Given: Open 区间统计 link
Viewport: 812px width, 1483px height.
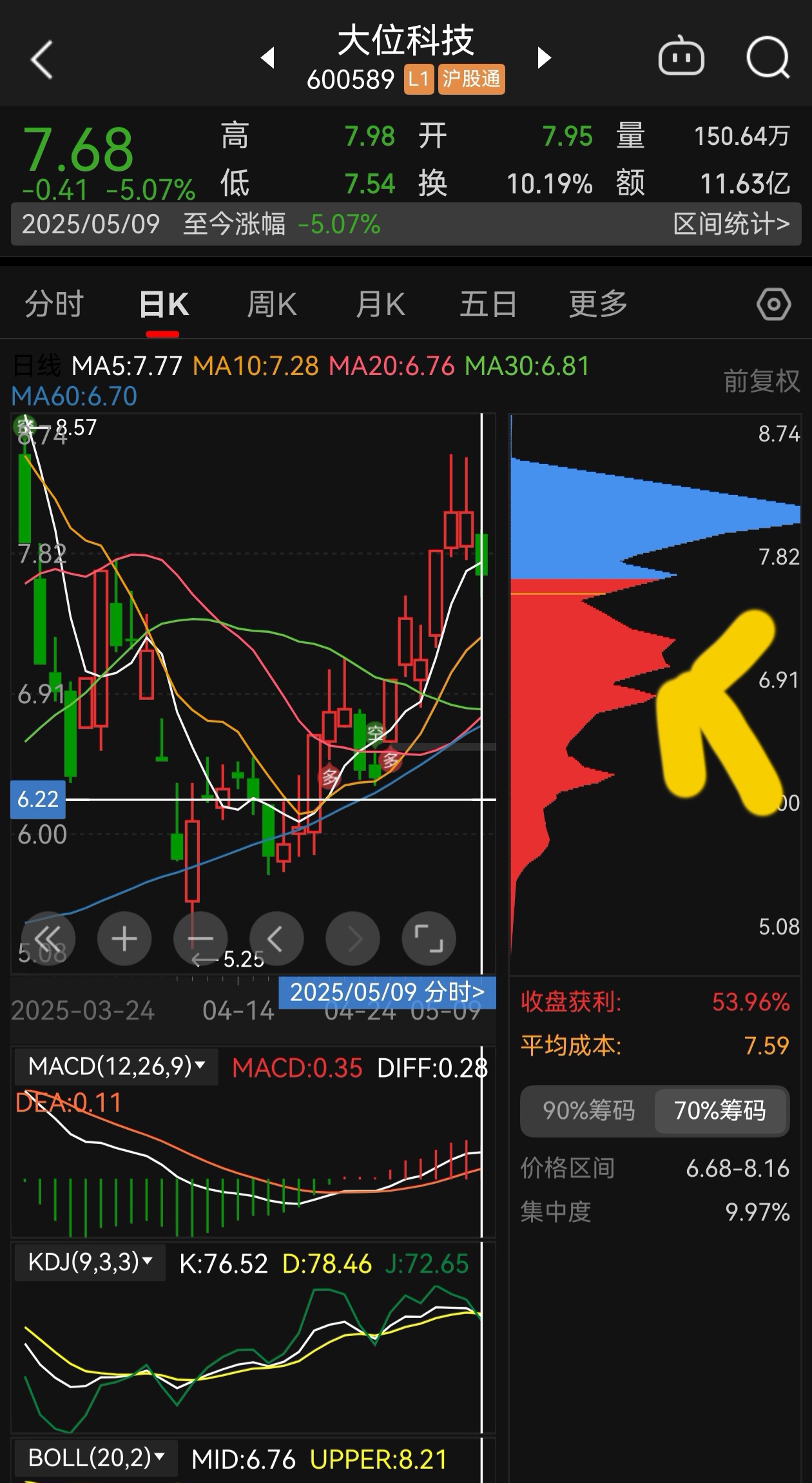Looking at the screenshot, I should pos(731,224).
